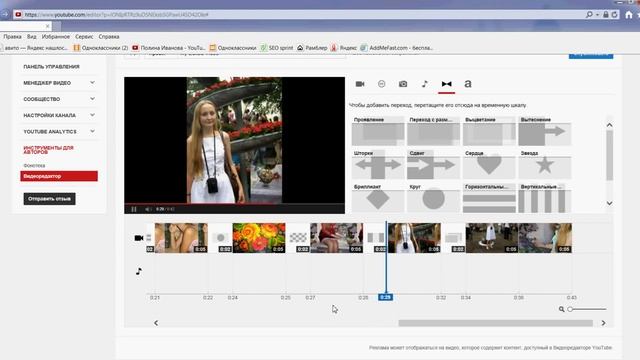This screenshot has height=360, width=640.
Task: Open Одноклассники (2) bookmark
Action: (101, 48)
